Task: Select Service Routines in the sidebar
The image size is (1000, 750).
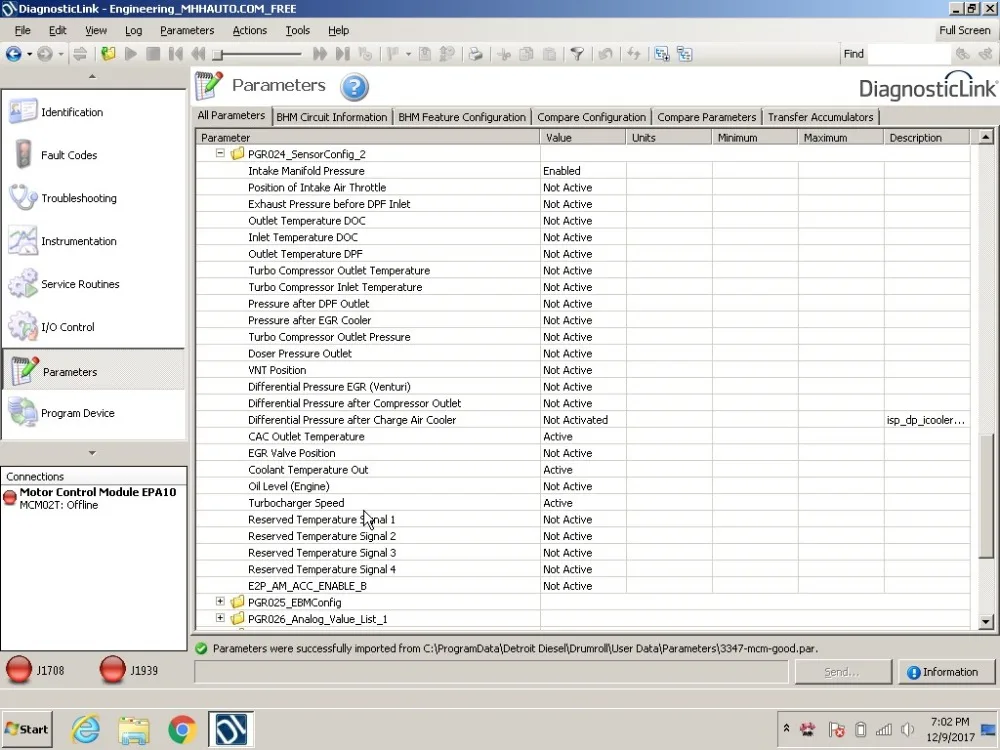Action: click(79, 284)
